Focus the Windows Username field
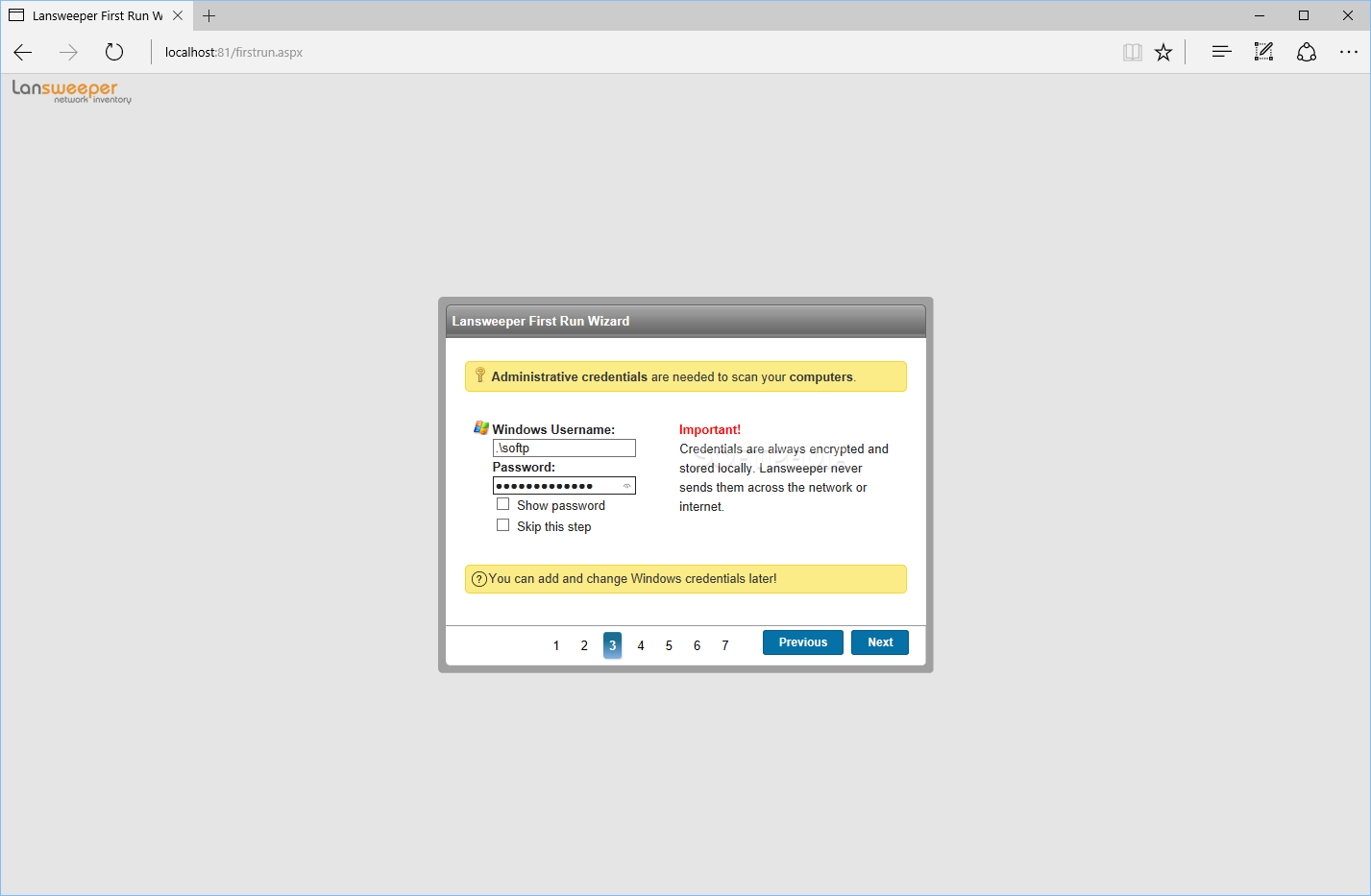Screen dimensions: 1371x896 click(564, 448)
